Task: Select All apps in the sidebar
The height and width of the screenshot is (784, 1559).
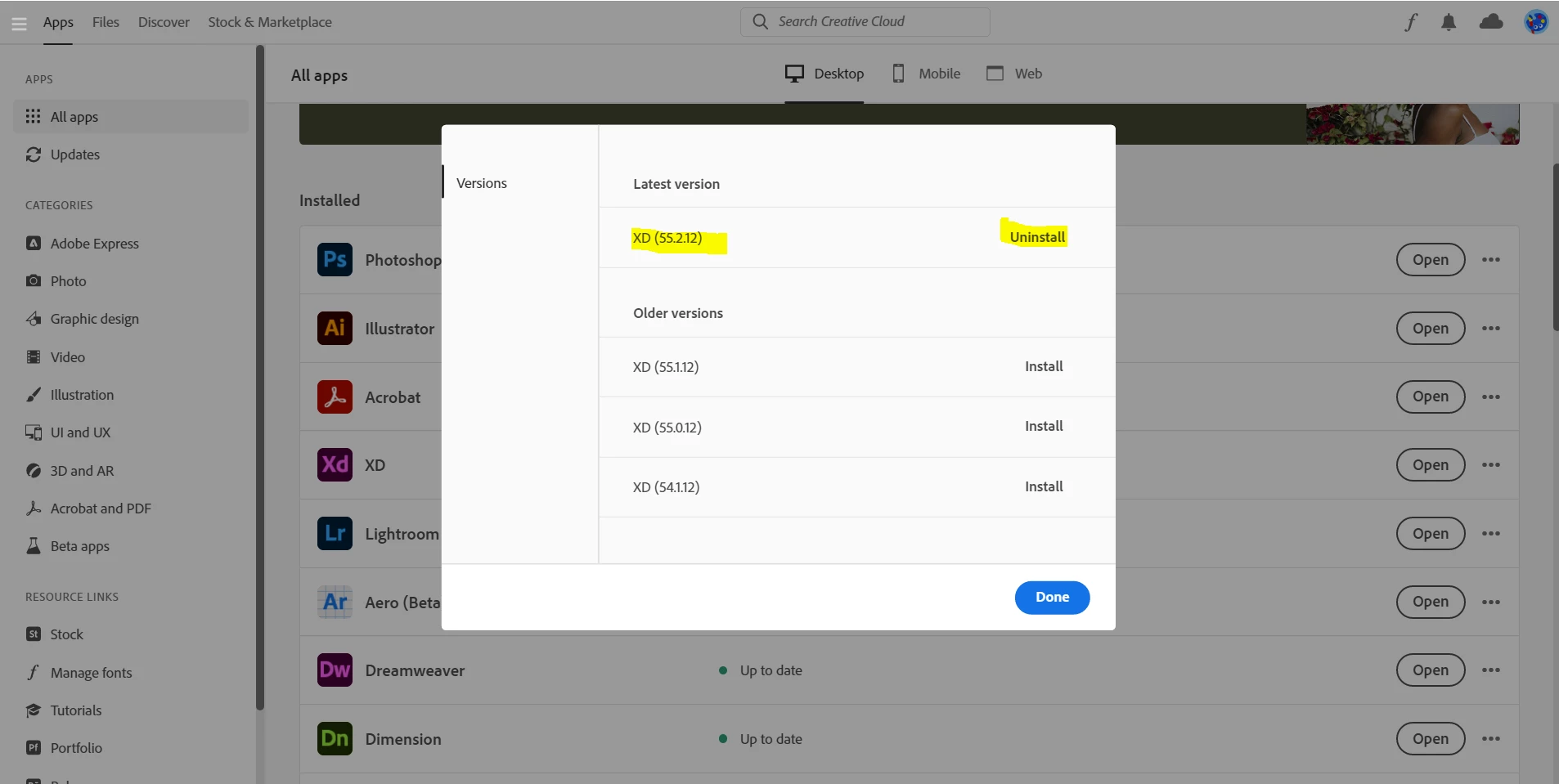Action: 131,117
